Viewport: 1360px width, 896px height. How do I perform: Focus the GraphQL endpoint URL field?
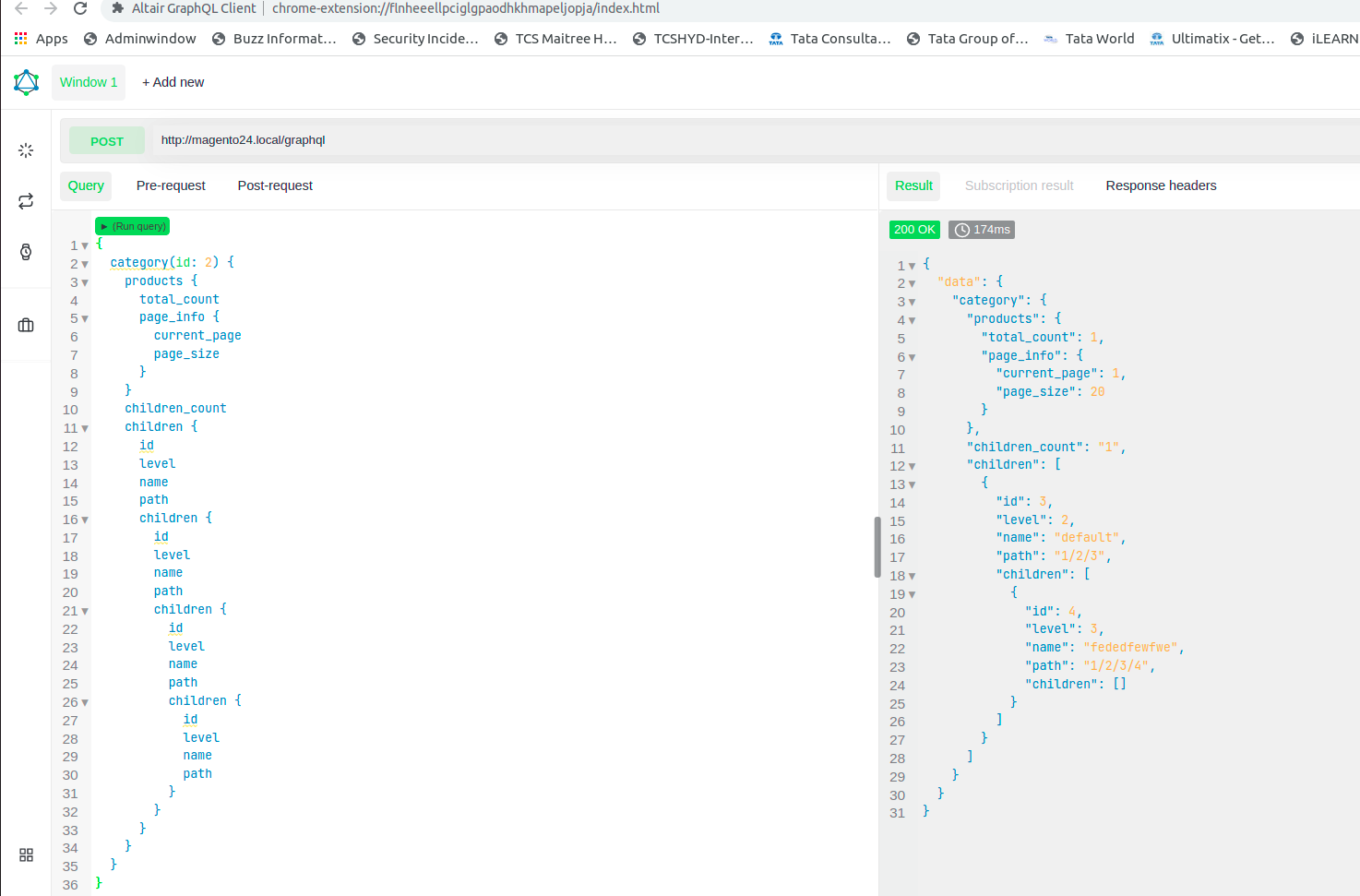pos(755,140)
